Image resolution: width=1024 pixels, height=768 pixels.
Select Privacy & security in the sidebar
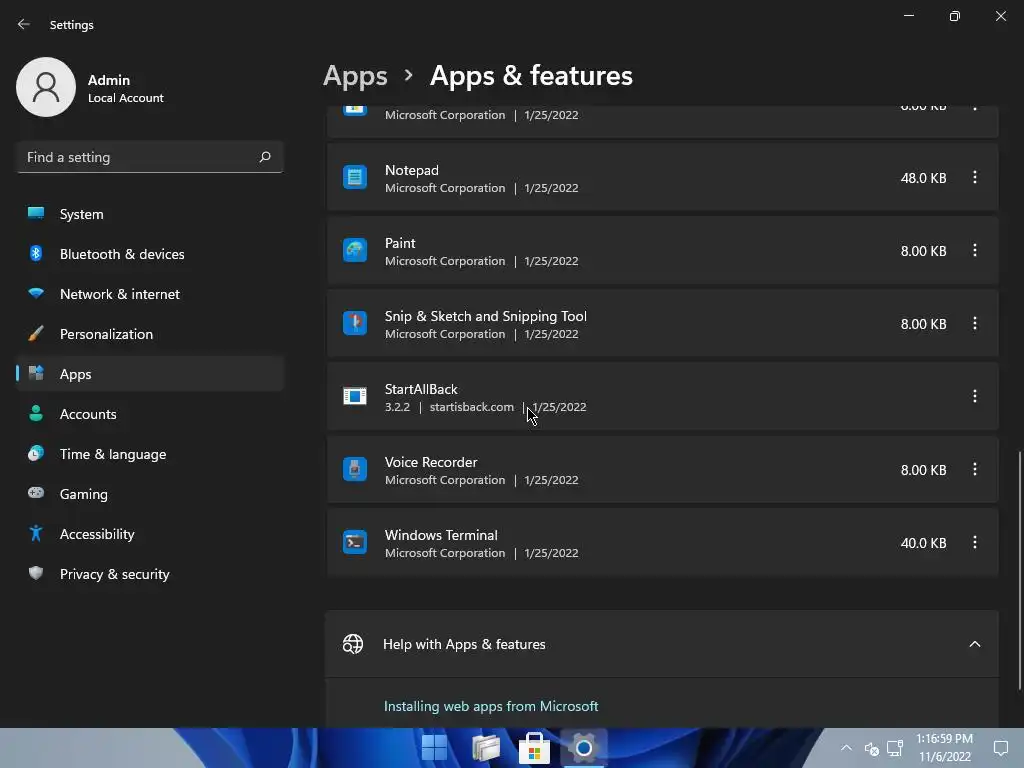point(150,574)
